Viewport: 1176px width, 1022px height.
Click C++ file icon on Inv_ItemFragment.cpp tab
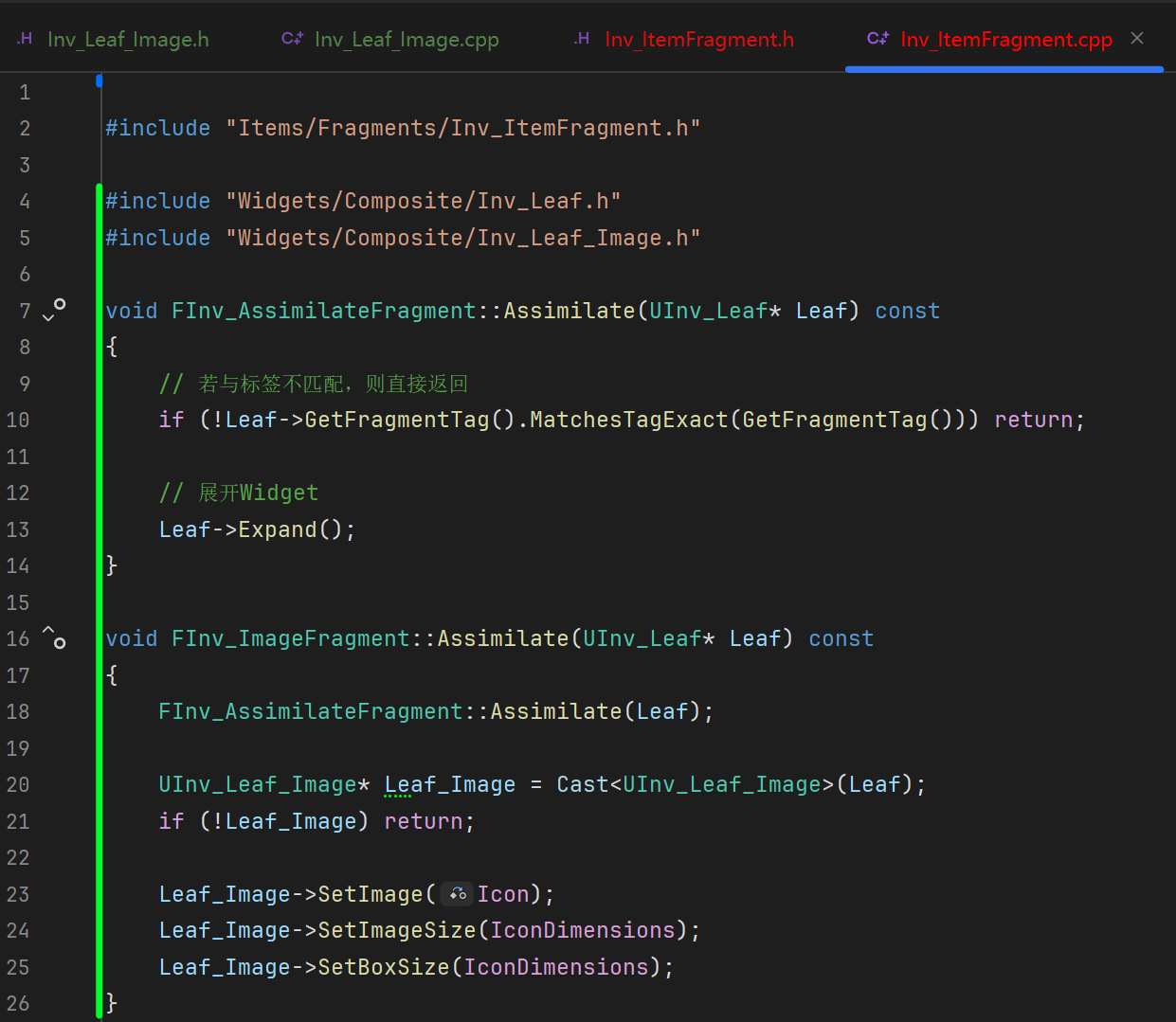tap(877, 38)
